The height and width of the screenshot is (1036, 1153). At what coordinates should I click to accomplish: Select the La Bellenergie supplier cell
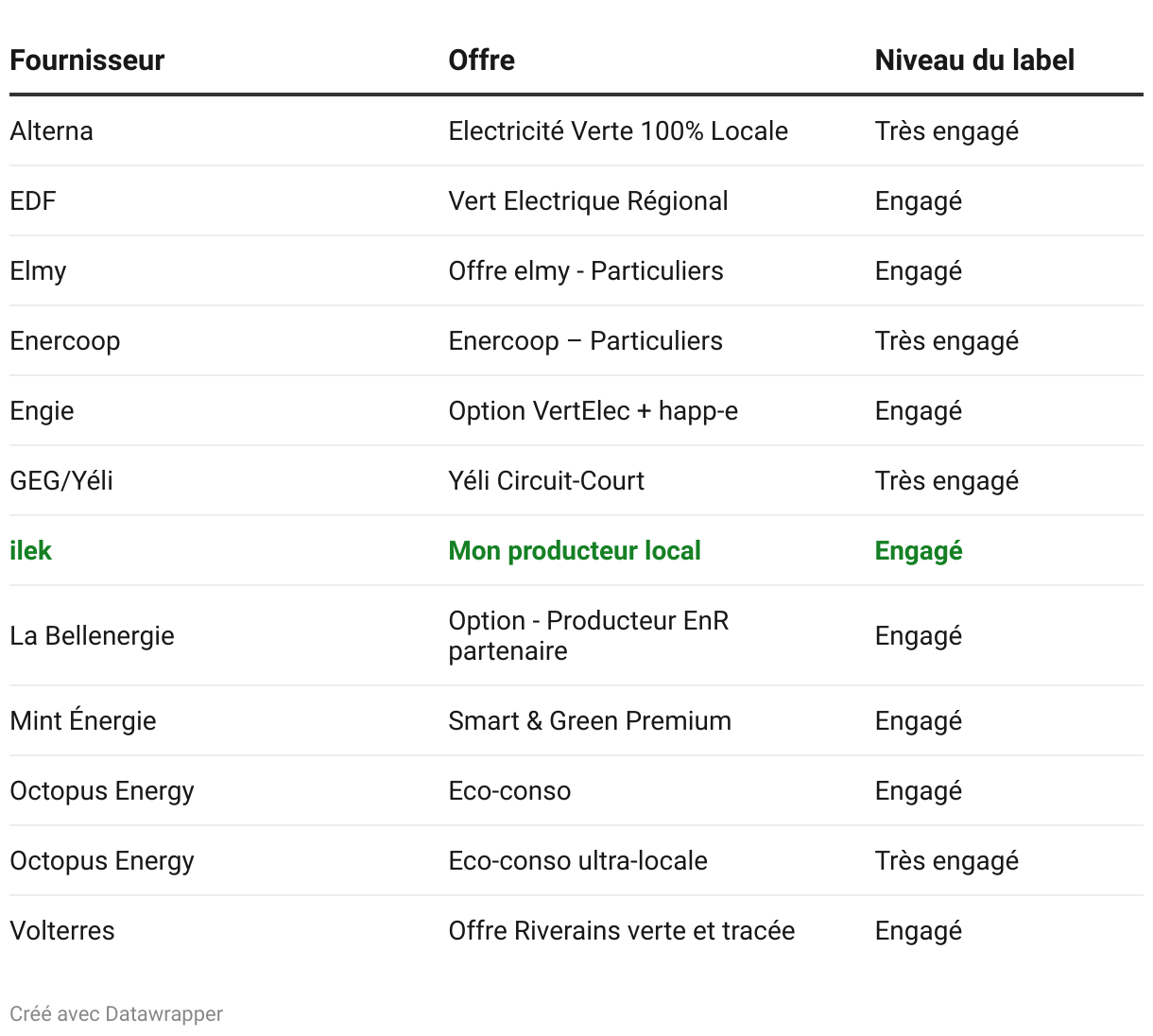(x=93, y=636)
